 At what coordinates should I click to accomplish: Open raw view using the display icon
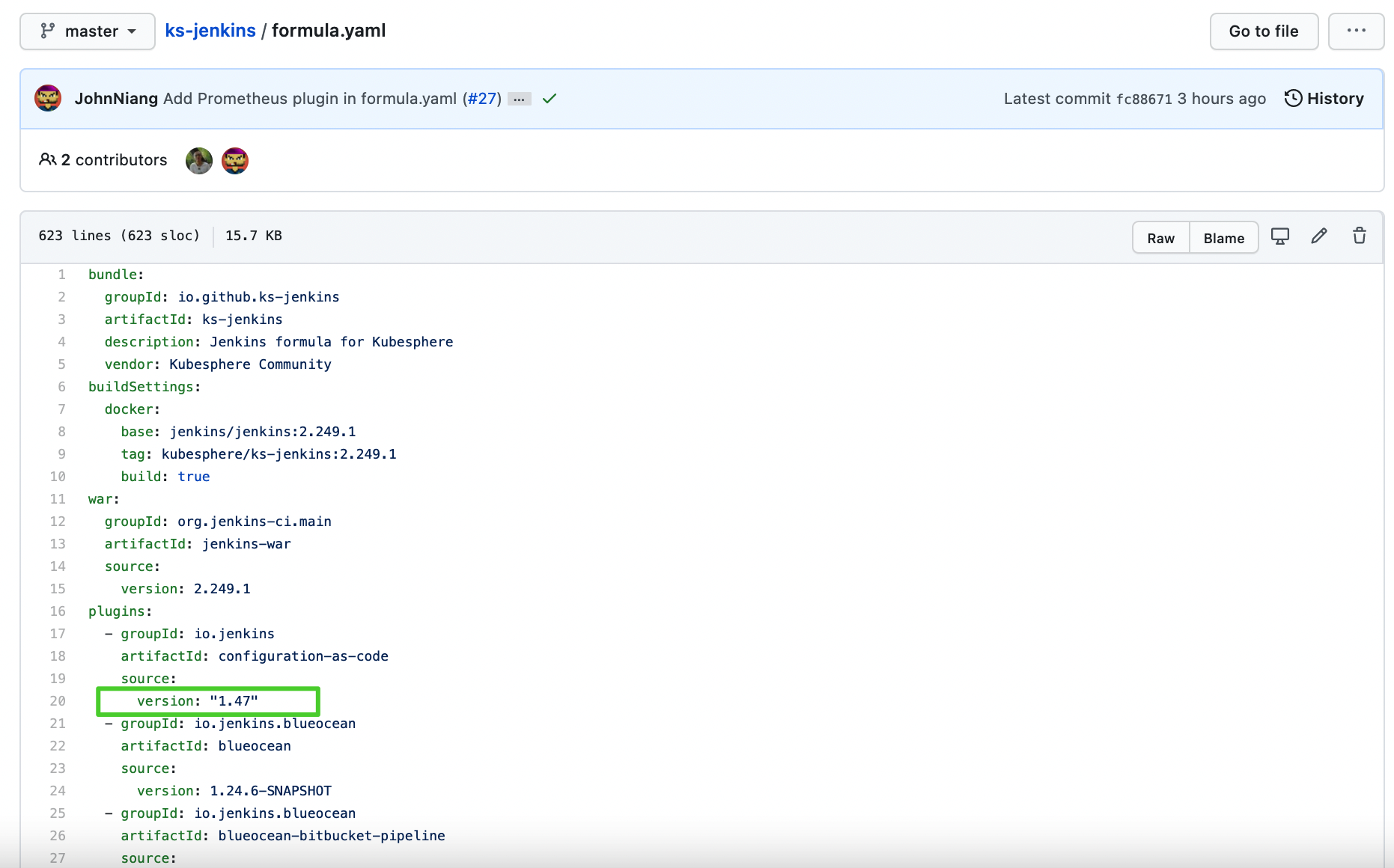pos(1280,236)
